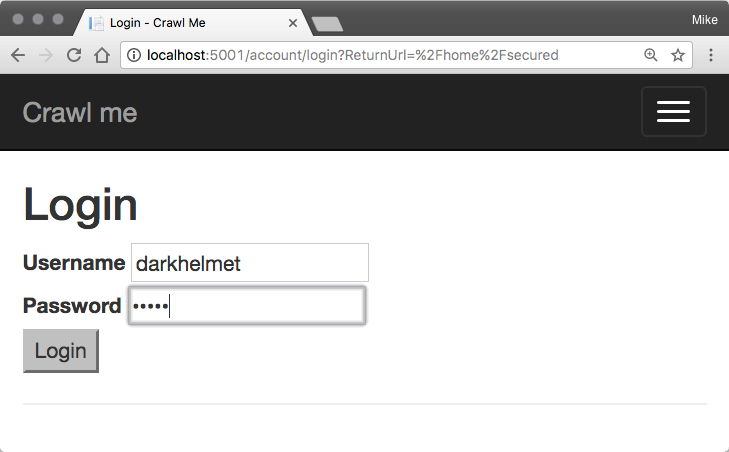Open a new browser tab
The width and height of the screenshot is (729, 452).
(328, 24)
